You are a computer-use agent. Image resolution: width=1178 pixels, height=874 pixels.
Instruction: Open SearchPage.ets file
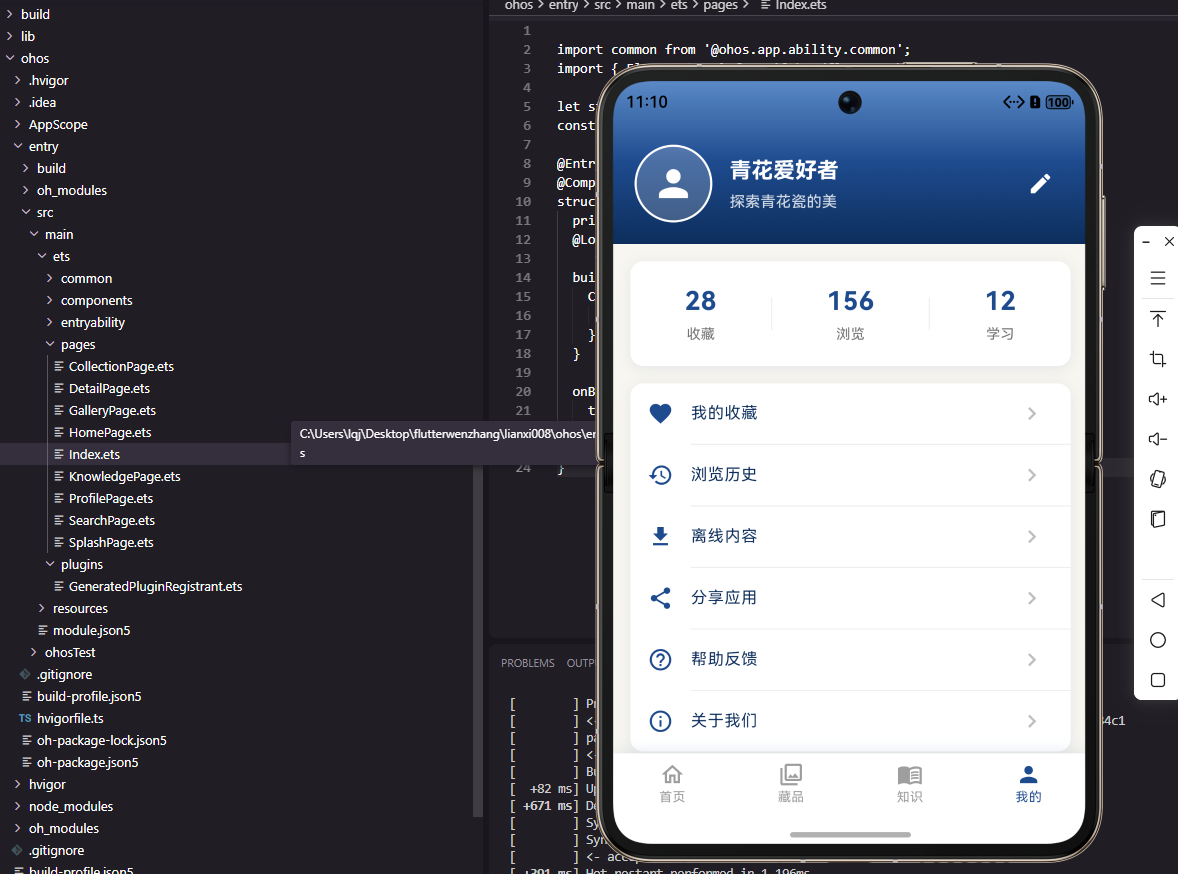coord(111,520)
